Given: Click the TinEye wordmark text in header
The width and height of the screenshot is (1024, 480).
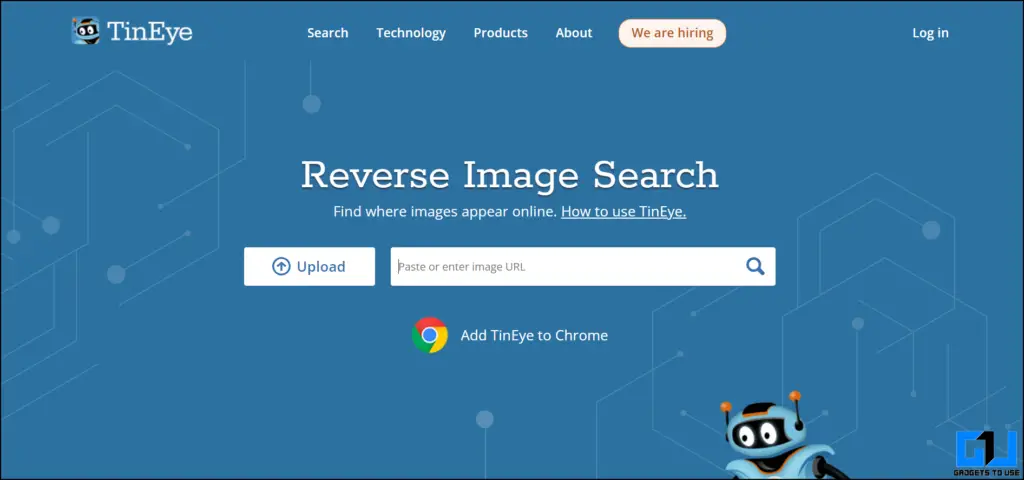Looking at the screenshot, I should click(x=150, y=31).
